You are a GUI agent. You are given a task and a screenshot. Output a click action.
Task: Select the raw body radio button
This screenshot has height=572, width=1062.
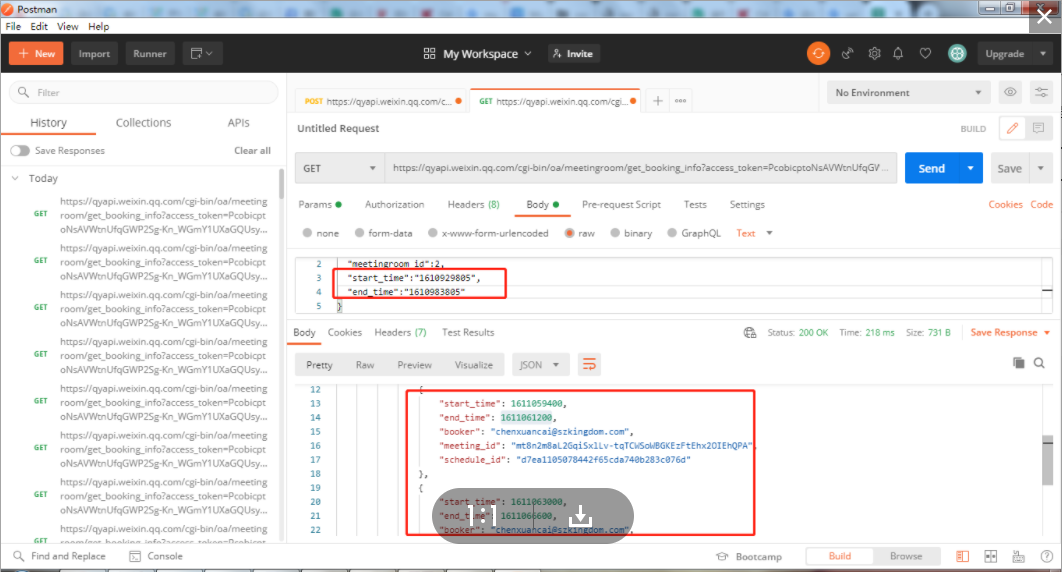(570, 233)
